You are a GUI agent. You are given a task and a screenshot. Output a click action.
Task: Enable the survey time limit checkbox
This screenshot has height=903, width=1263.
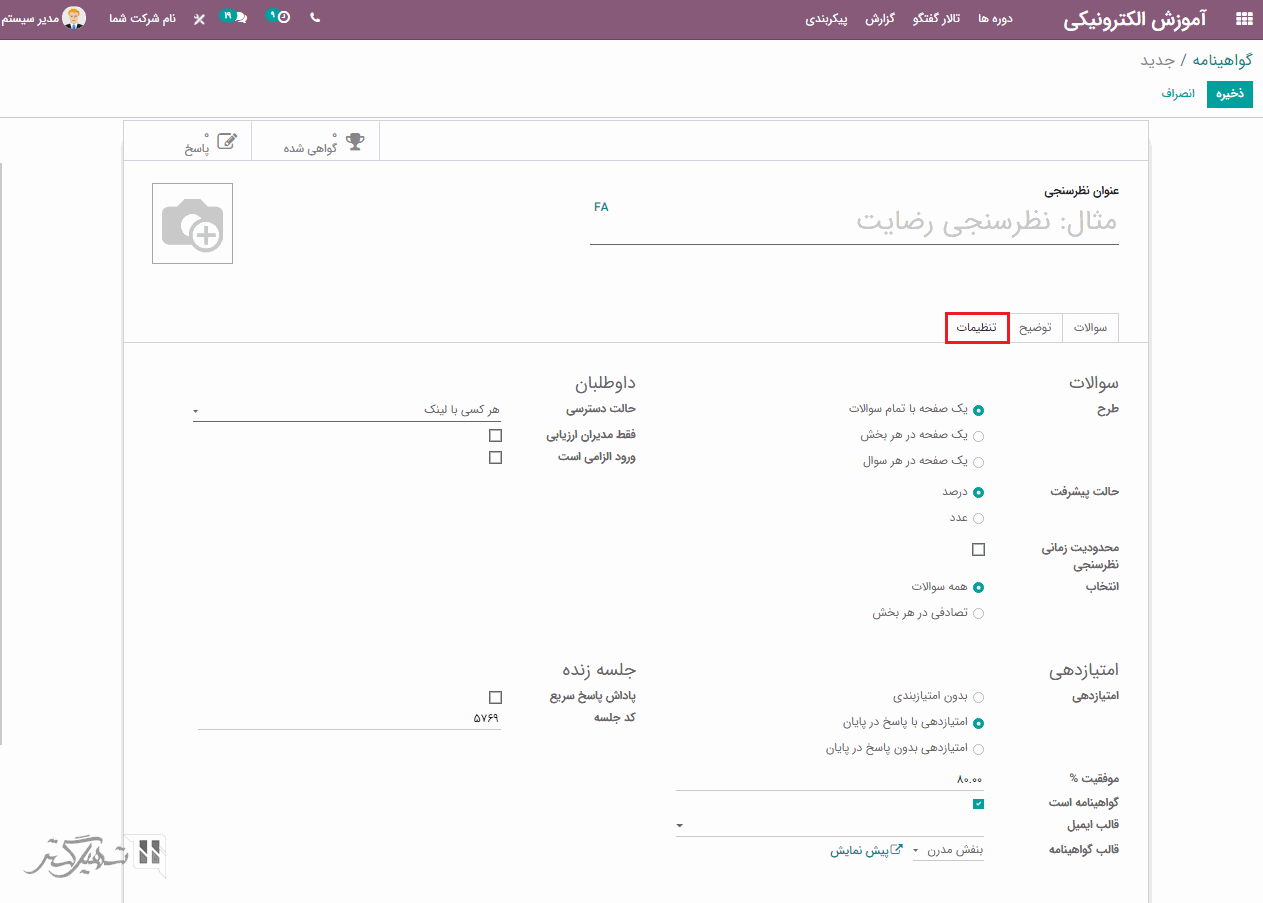(978, 549)
